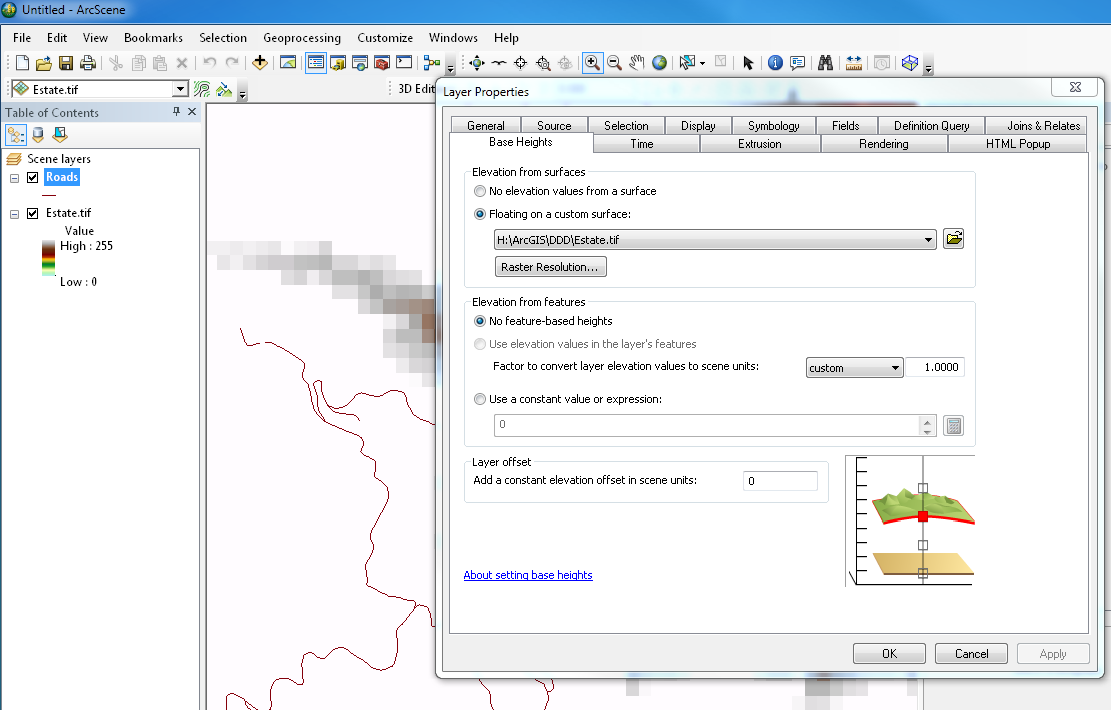Click the Print icon

click(88, 63)
